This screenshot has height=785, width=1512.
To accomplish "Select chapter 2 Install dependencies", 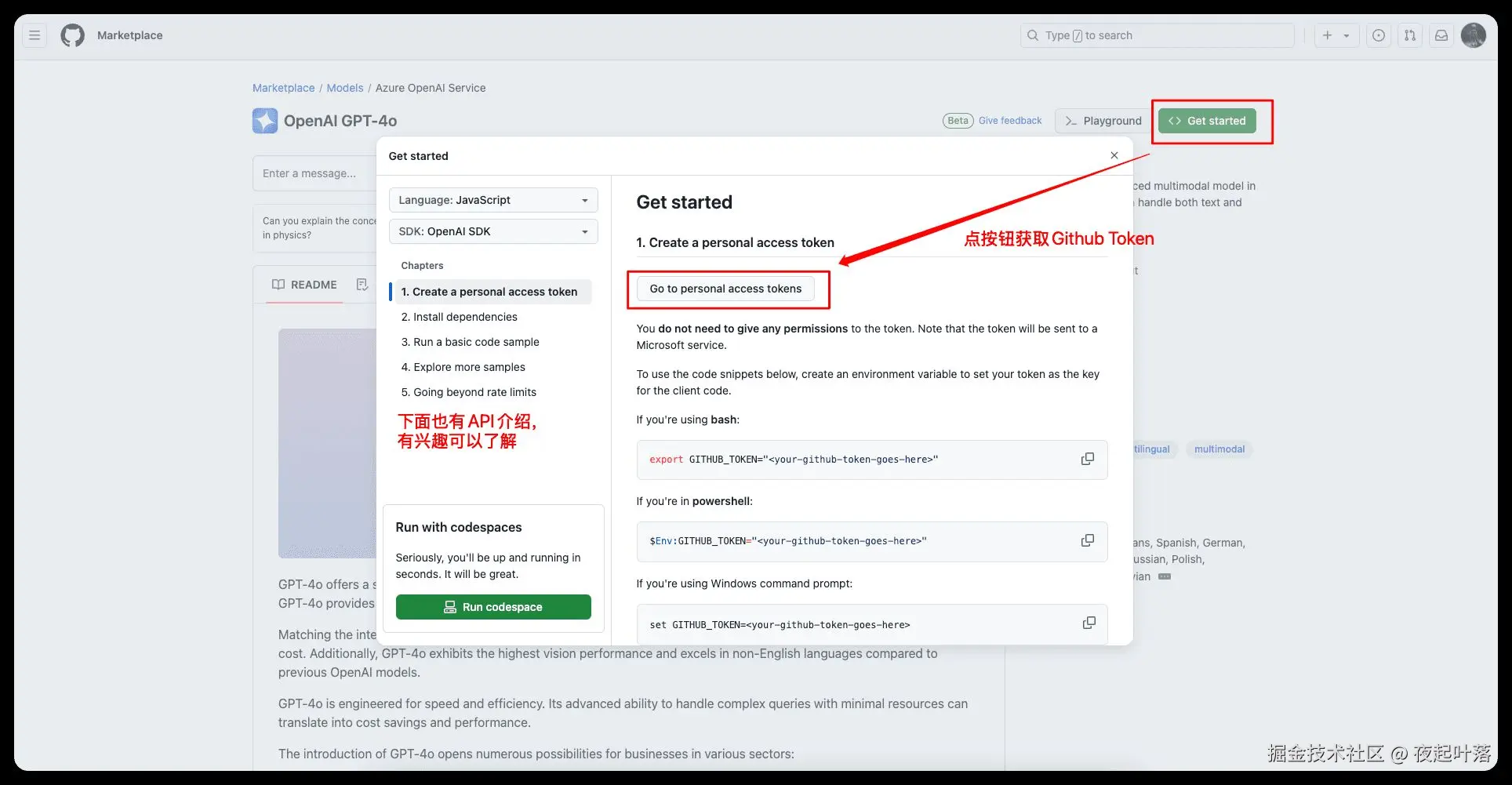I will click(459, 317).
